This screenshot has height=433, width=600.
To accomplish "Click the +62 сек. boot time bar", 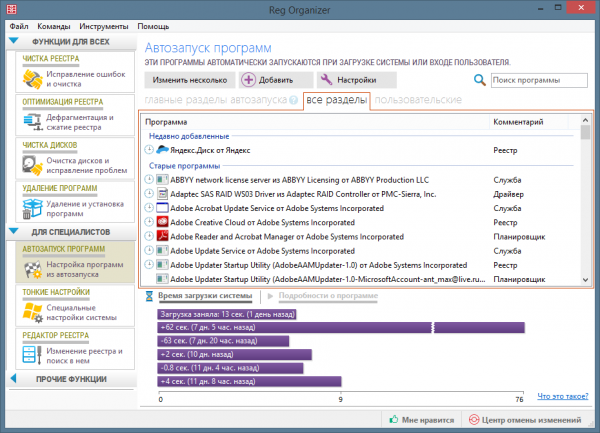I will (x=341, y=327).
